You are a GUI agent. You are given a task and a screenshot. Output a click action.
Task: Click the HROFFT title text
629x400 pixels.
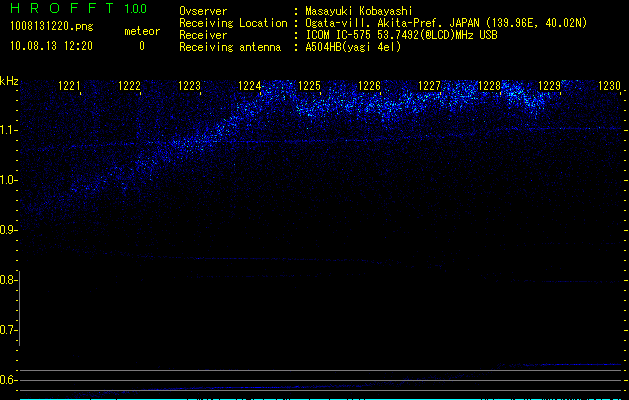[x=63, y=8]
